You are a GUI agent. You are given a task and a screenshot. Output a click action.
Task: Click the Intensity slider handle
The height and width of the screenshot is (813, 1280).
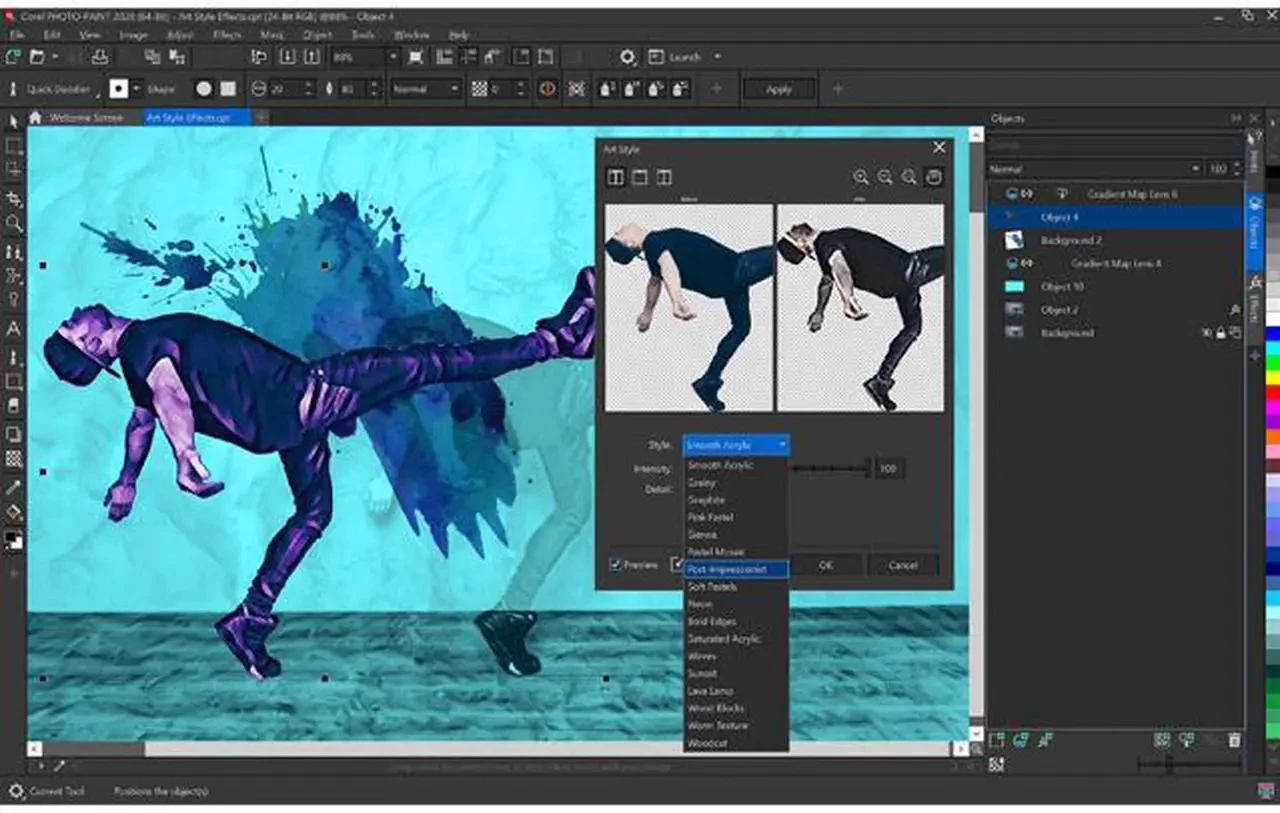pos(868,467)
